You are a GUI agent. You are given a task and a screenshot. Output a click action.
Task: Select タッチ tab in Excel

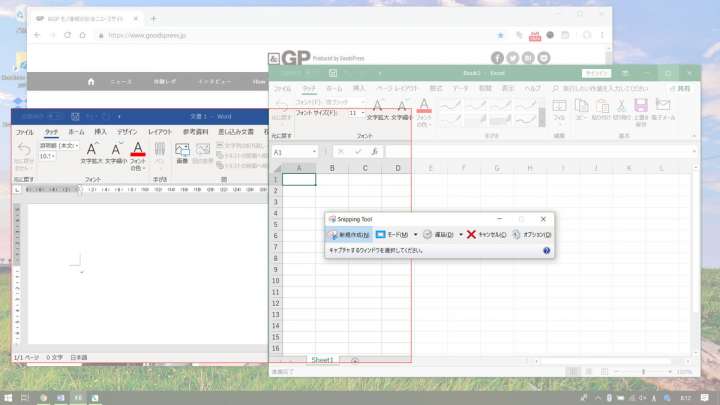[x=309, y=89]
